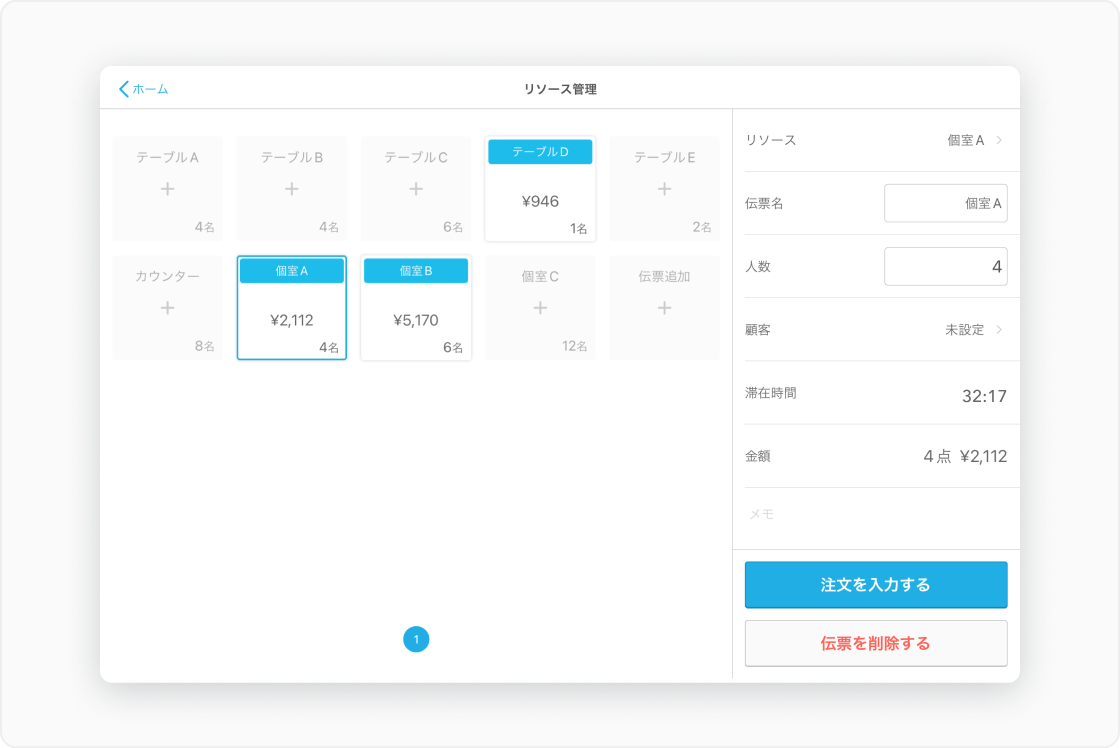1120x748 pixels.
Task: Click the chevron beside 未設定
Action: [999, 329]
